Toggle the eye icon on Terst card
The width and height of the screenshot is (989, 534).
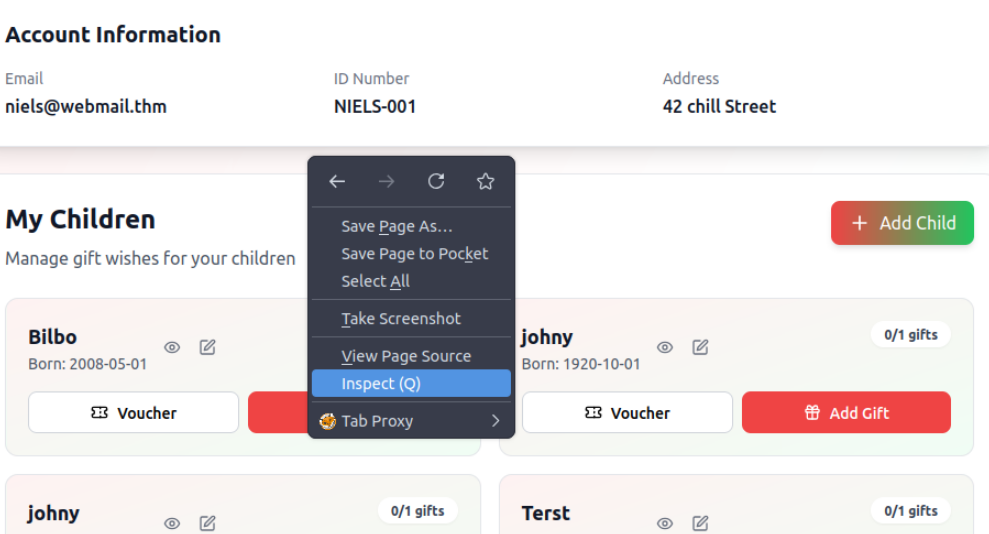(665, 523)
